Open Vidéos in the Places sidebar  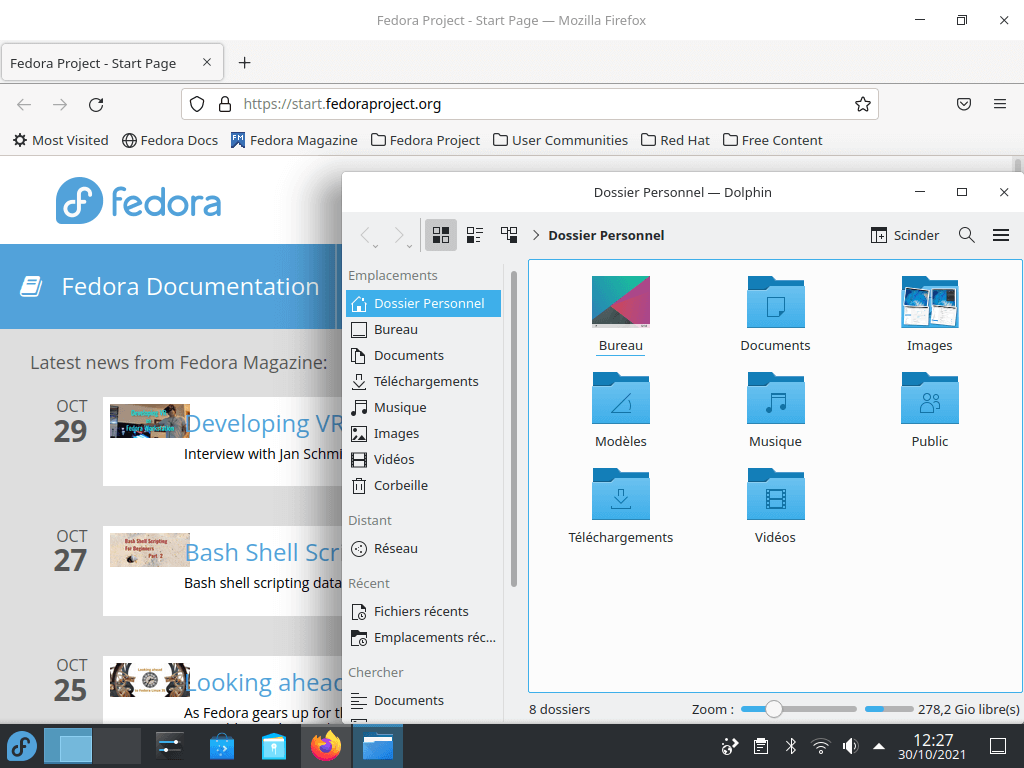point(423,460)
